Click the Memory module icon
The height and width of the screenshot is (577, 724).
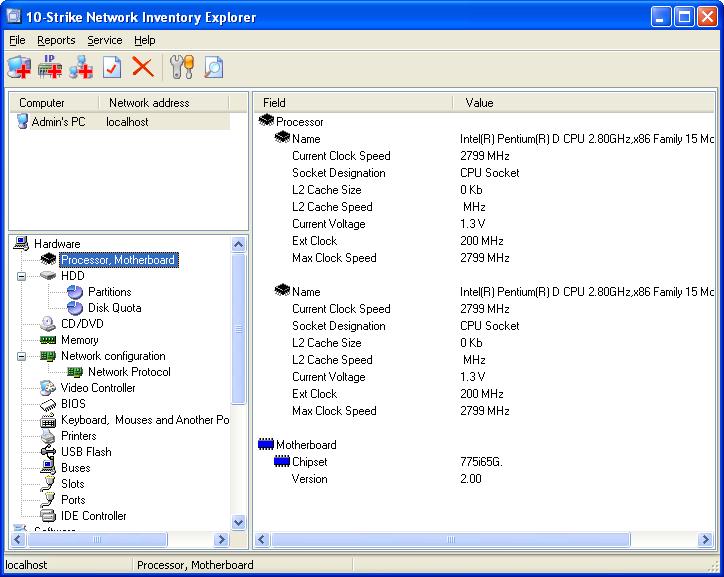[48, 340]
